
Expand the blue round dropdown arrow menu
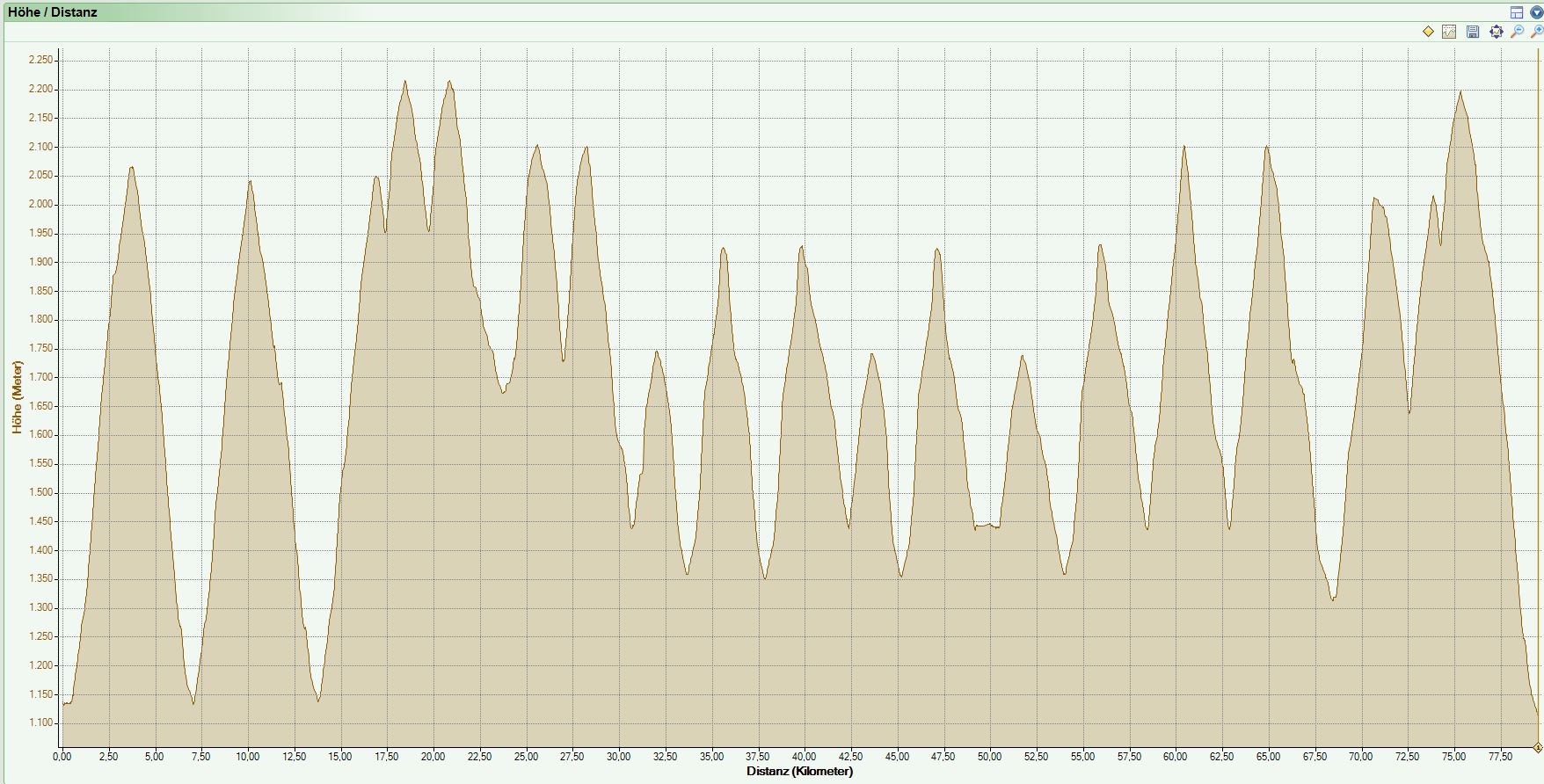[x=1536, y=12]
